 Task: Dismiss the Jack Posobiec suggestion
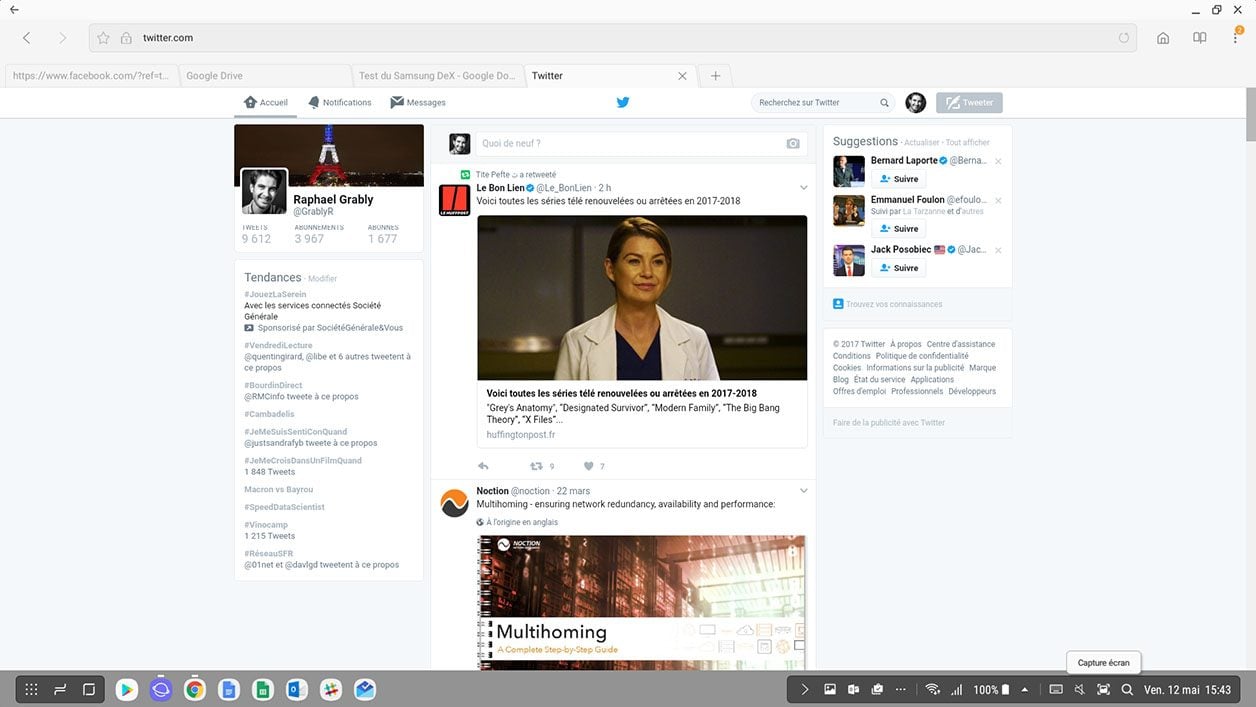998,250
